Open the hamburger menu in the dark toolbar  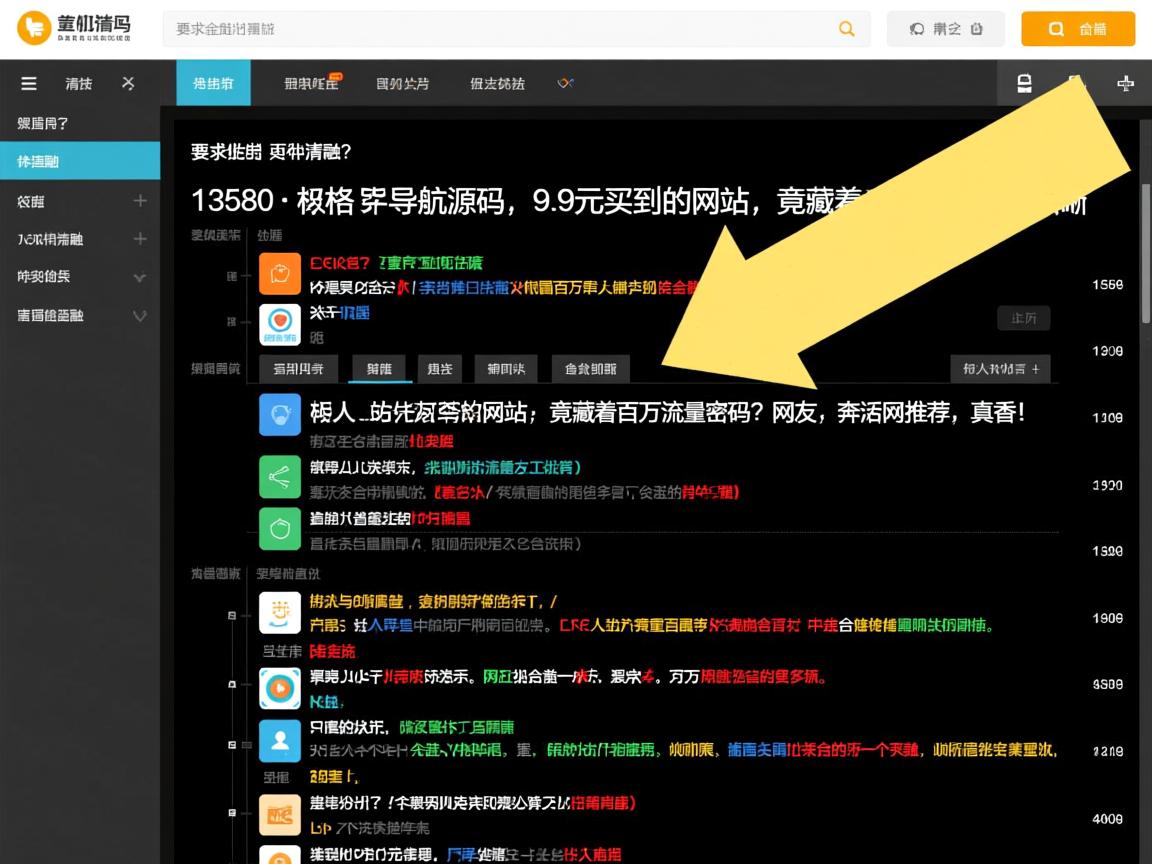(x=28, y=84)
